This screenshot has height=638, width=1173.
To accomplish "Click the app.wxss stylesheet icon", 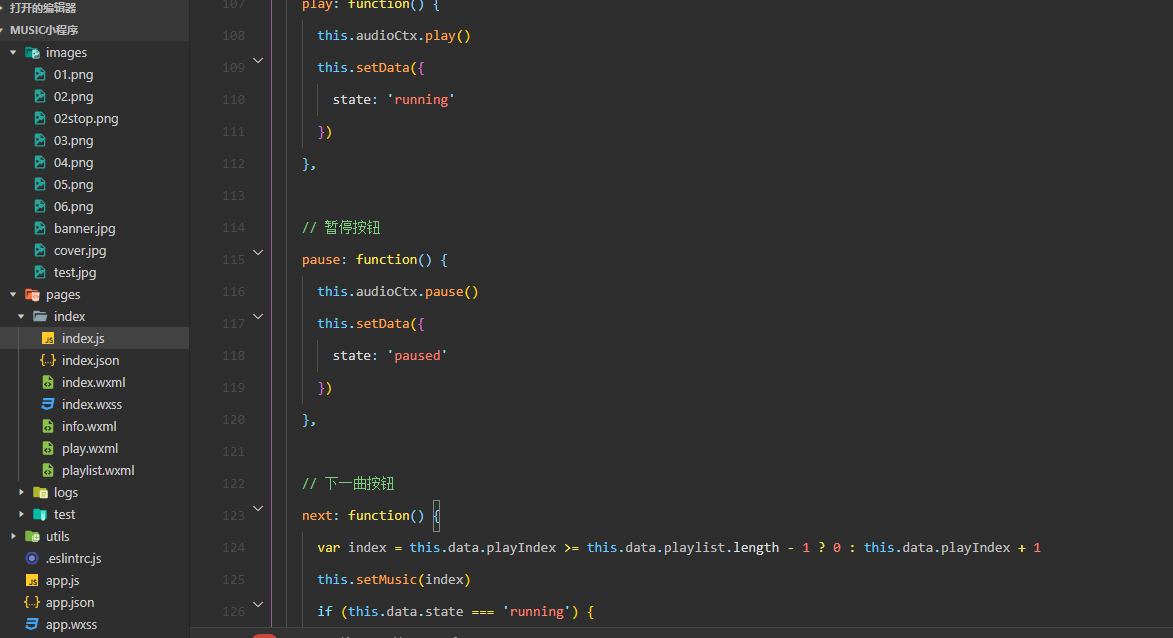I will [32, 624].
